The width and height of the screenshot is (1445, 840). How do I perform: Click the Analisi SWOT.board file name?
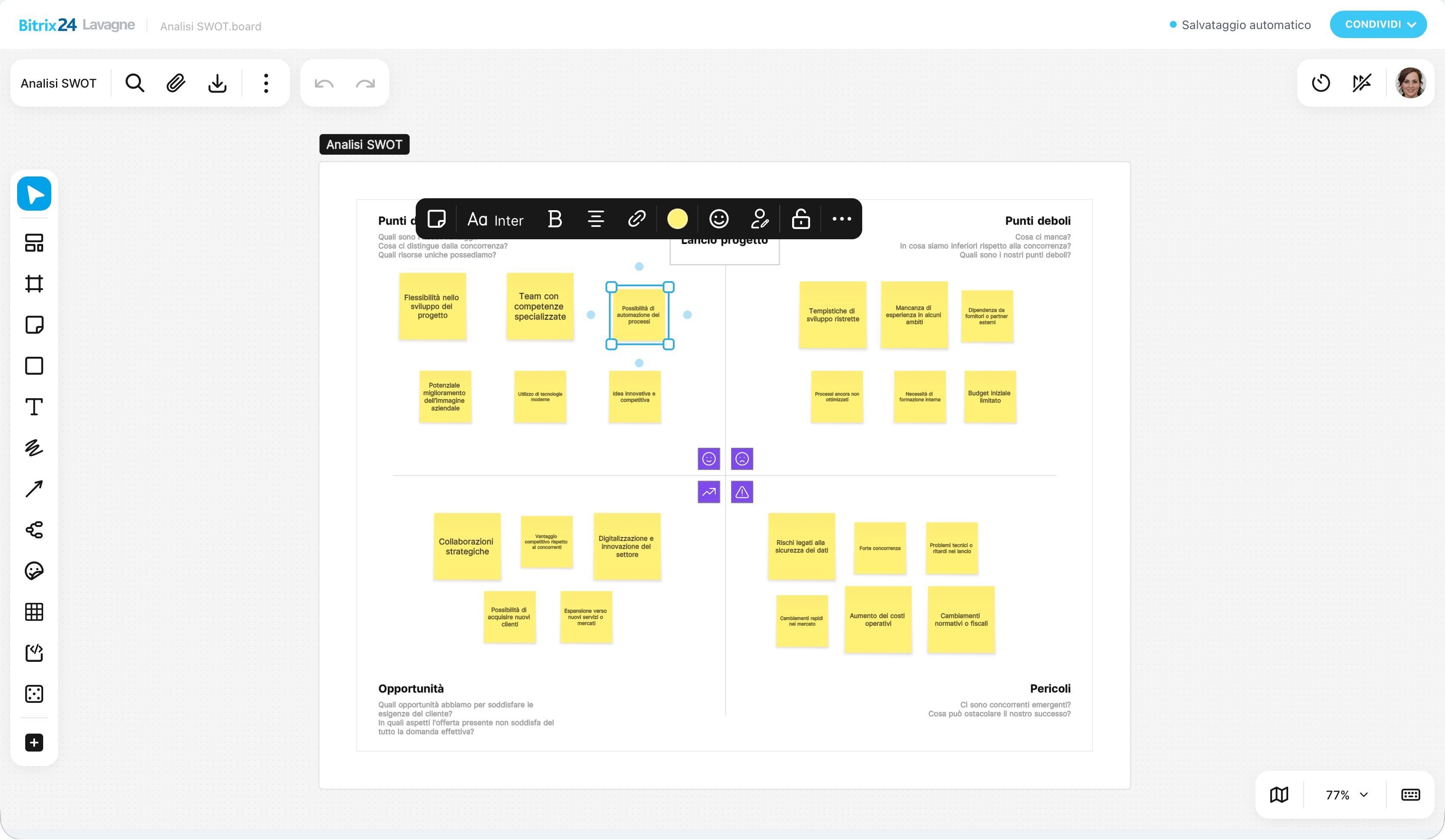(211, 26)
